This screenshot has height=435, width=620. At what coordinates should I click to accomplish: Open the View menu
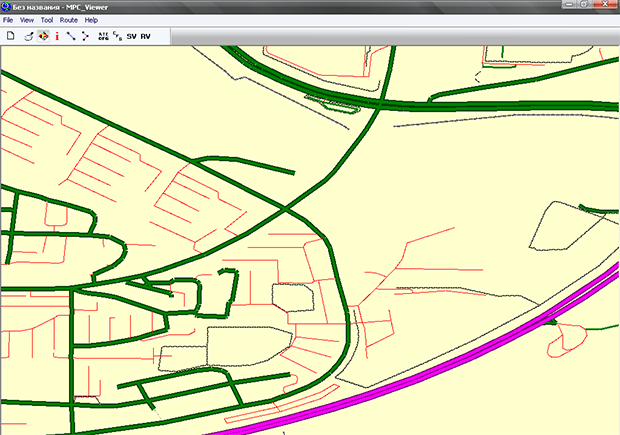[26, 20]
